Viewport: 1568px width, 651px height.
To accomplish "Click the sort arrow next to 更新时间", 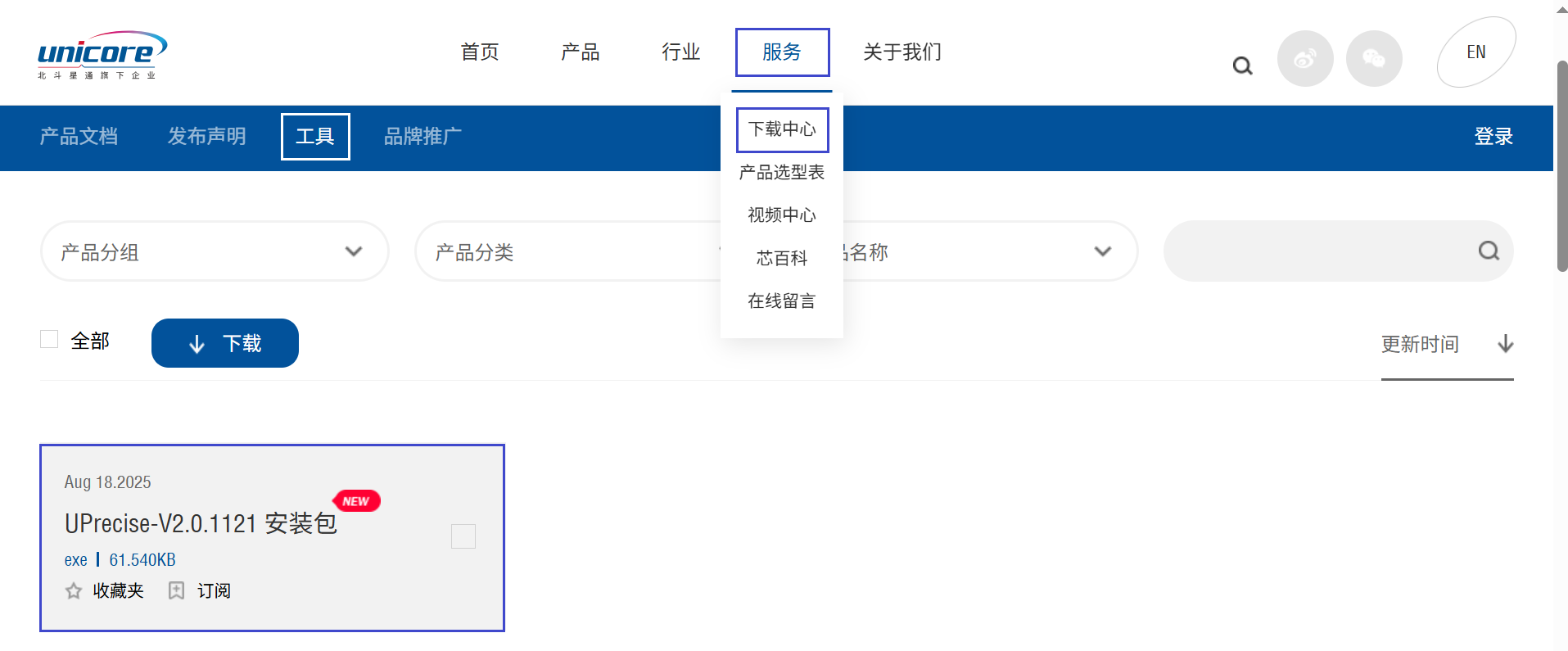I will (1505, 344).
